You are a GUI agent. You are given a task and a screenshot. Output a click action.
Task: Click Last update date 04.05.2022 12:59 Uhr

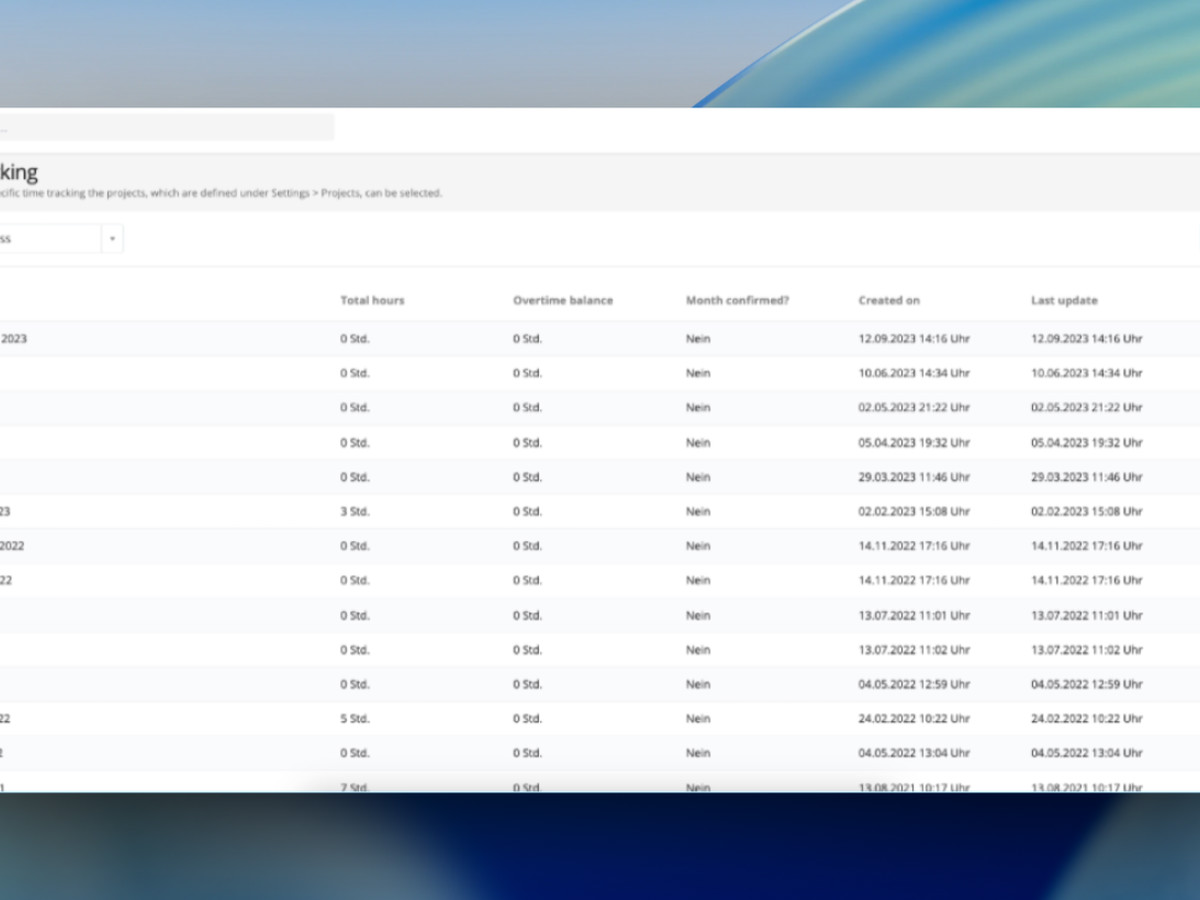(1087, 684)
